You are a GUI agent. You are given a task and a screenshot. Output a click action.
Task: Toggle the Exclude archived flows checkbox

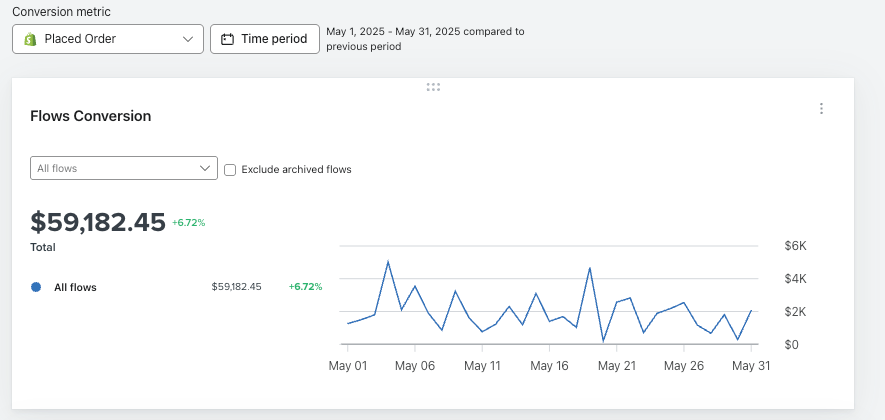click(x=230, y=169)
